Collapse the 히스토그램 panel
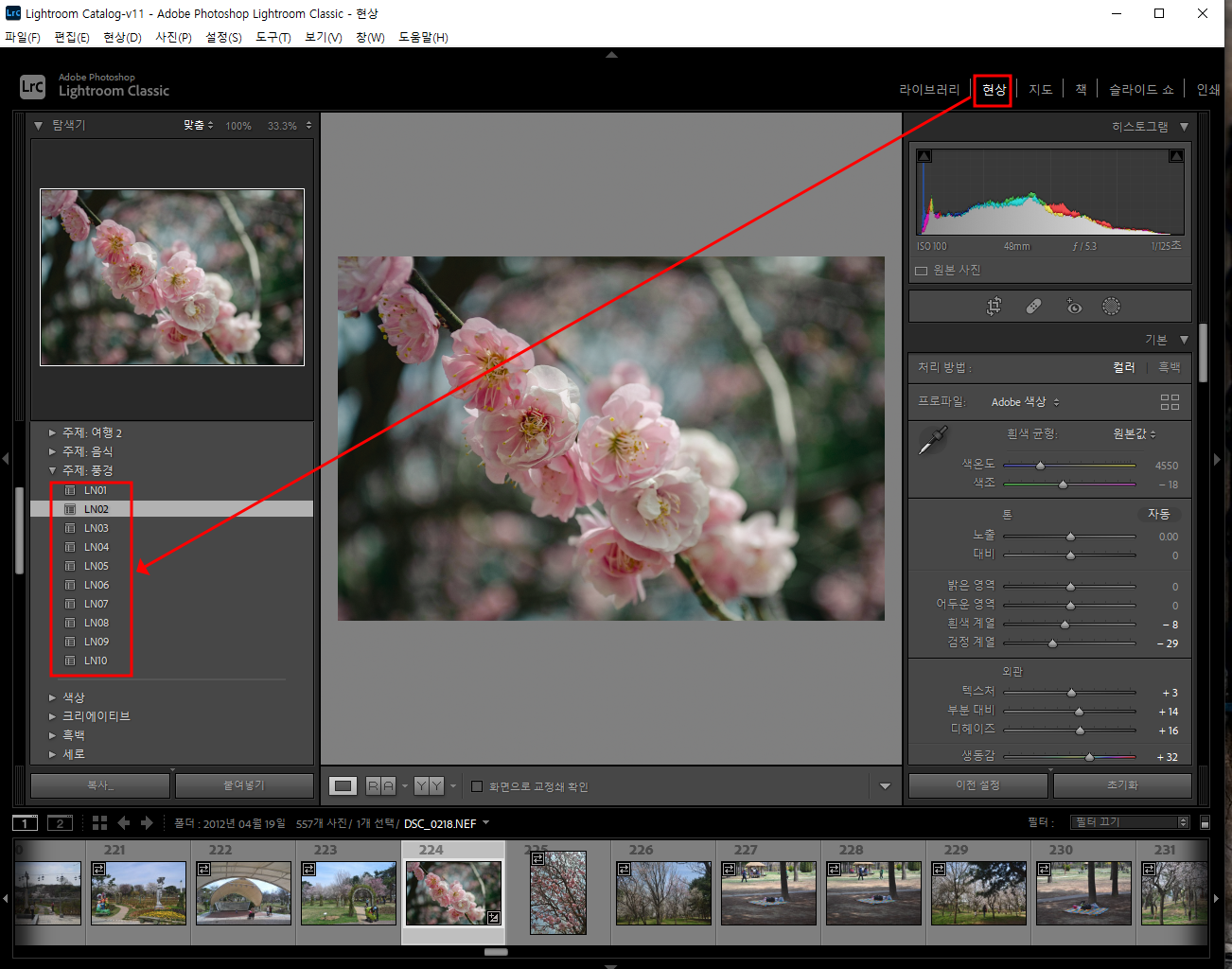Viewport: 1232px width, 969px height. (1184, 127)
